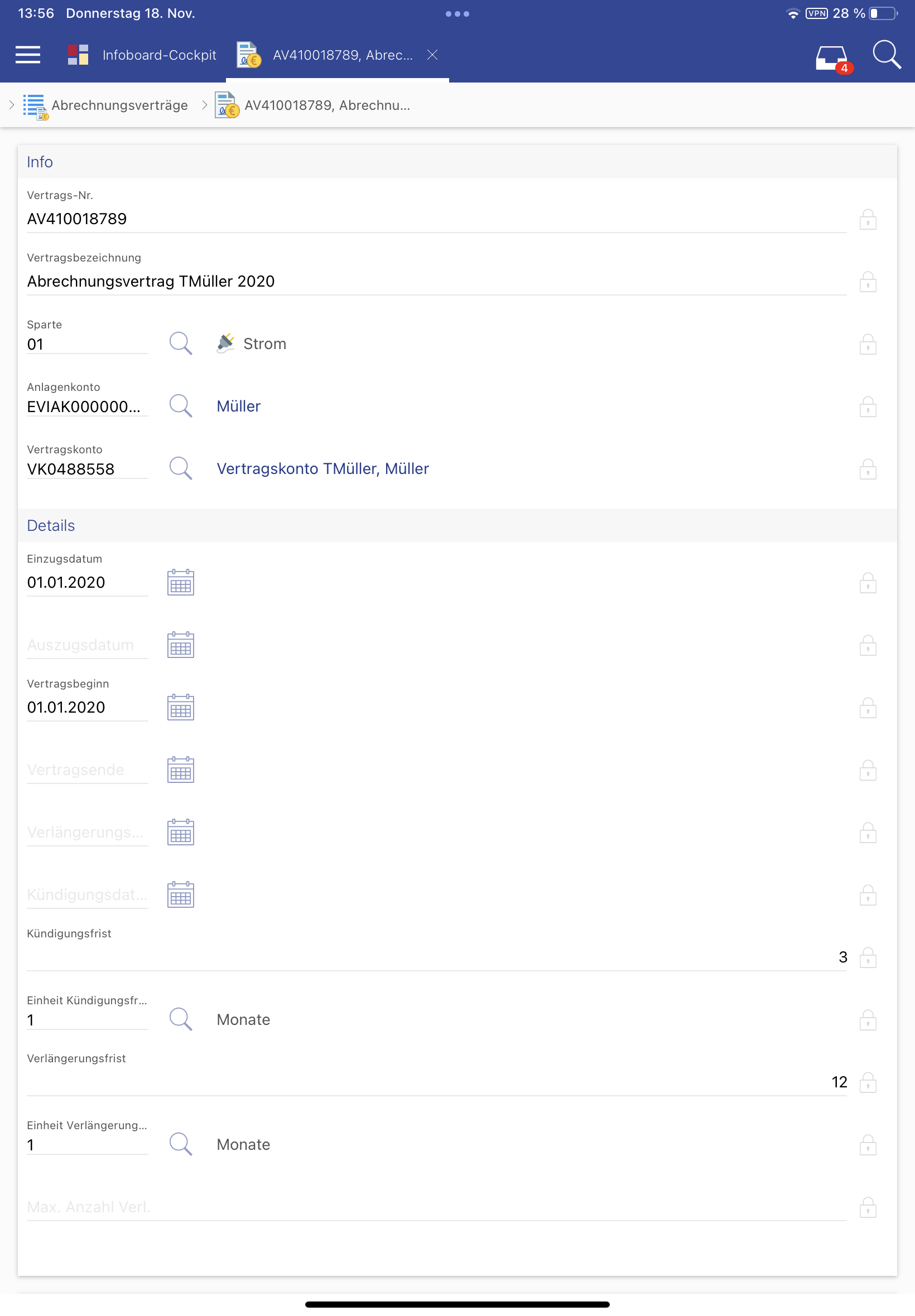Open lookup search for the Sparte field
Screen dimensions: 915x1316
(180, 343)
